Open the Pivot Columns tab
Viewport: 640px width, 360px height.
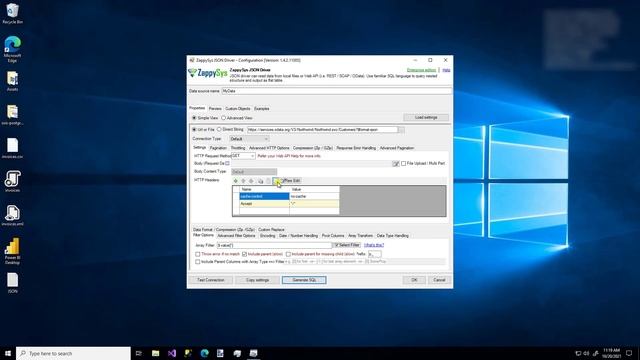(x=333, y=236)
